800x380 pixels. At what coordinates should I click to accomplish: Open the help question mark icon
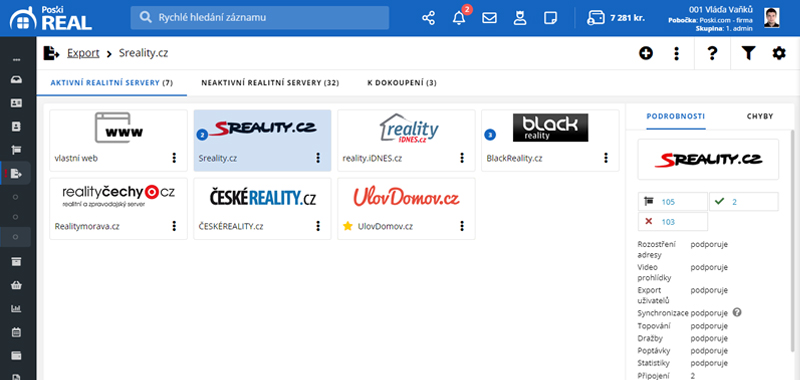[x=712, y=53]
